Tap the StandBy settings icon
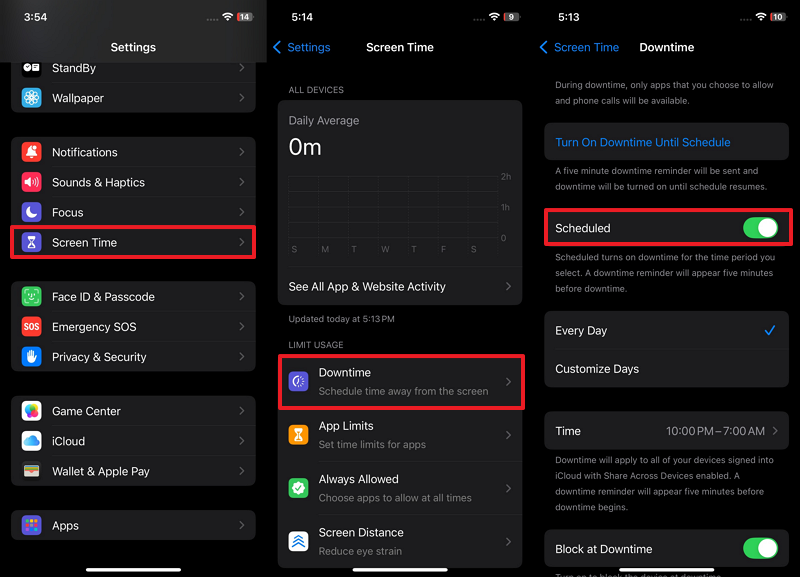Viewport: 800px width, 577px height. (x=31, y=68)
